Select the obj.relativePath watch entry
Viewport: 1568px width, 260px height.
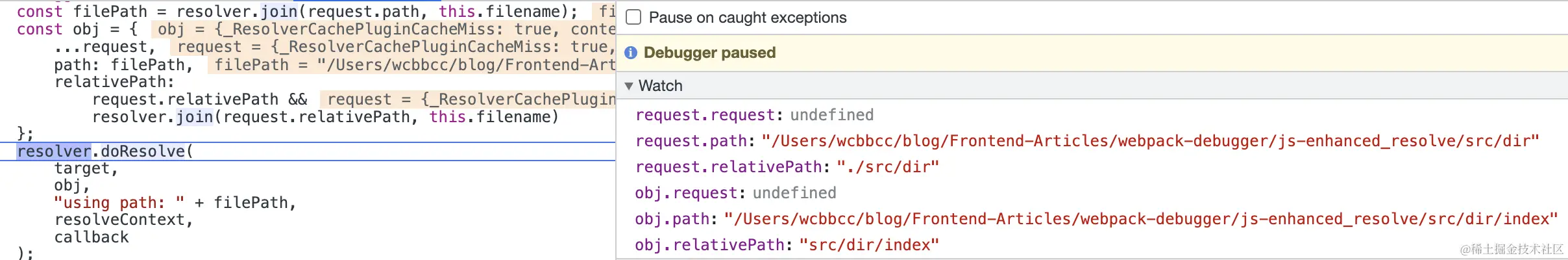click(x=787, y=245)
